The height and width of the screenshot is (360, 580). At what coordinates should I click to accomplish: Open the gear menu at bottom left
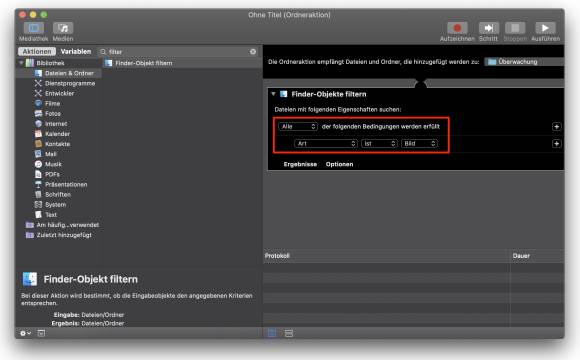[25, 333]
